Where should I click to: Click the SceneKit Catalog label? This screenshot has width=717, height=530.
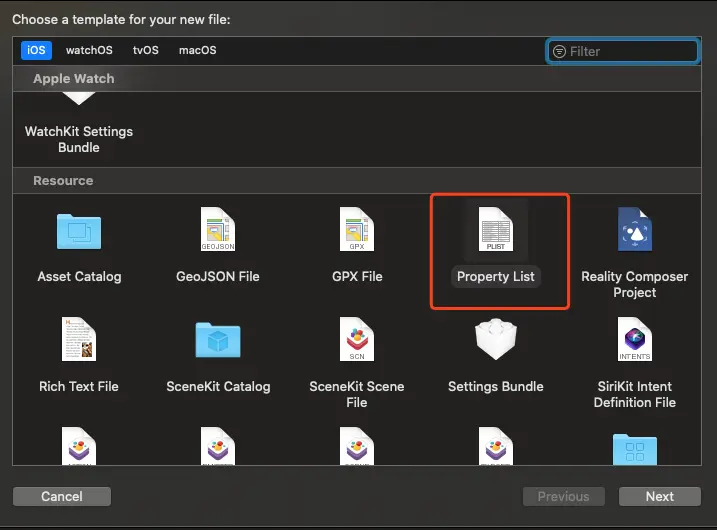point(218,386)
